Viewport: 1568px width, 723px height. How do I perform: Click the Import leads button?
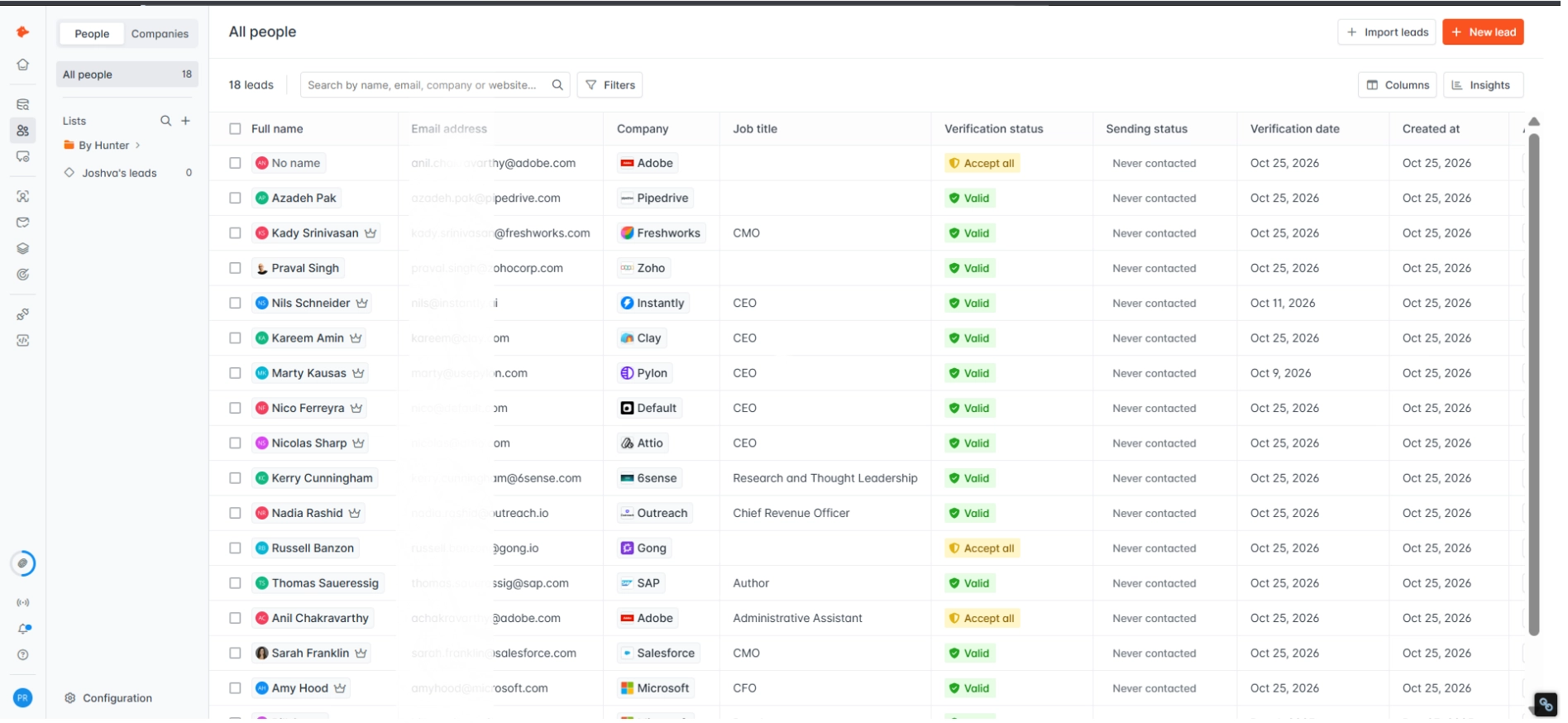1388,32
